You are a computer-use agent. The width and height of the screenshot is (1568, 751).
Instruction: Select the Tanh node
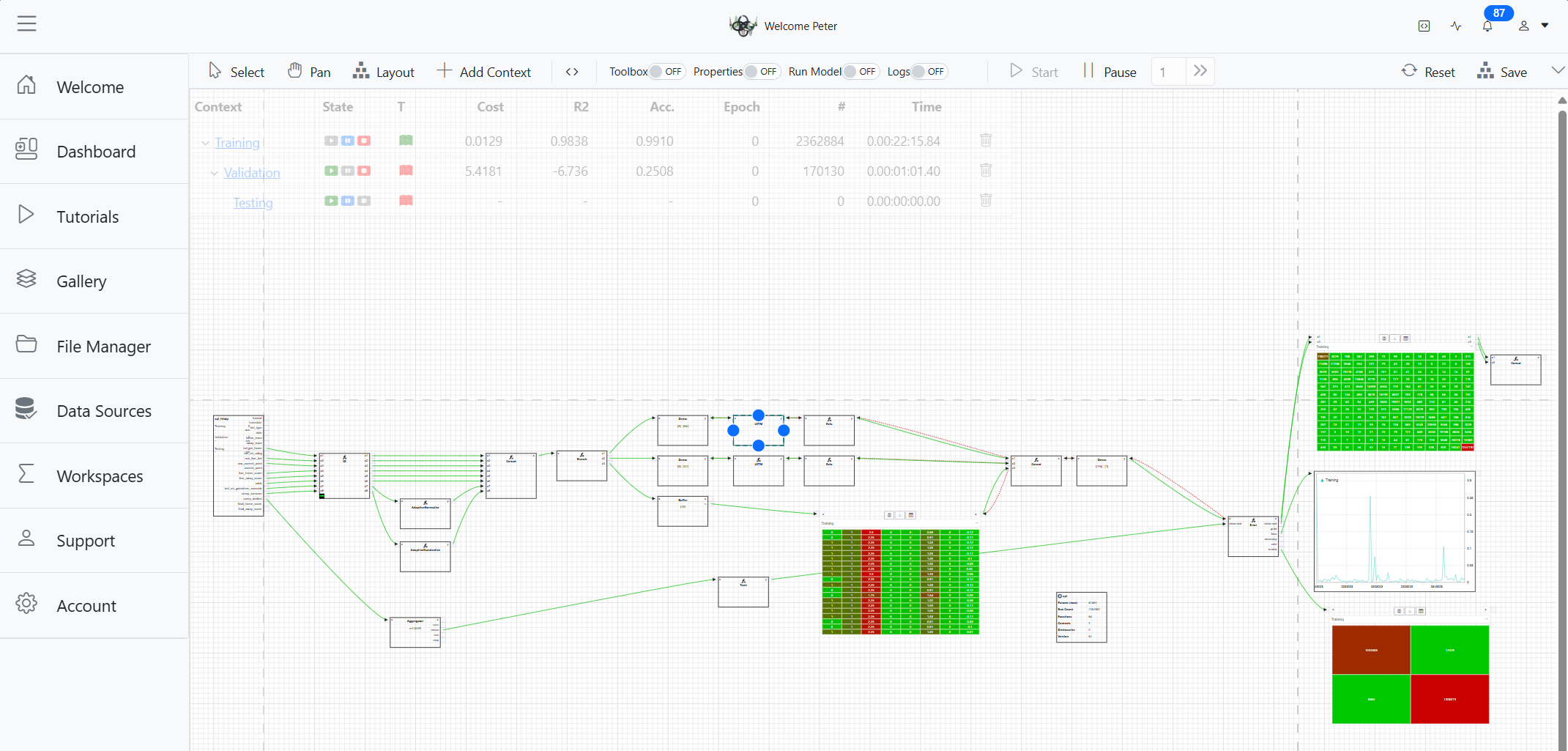tap(743, 592)
